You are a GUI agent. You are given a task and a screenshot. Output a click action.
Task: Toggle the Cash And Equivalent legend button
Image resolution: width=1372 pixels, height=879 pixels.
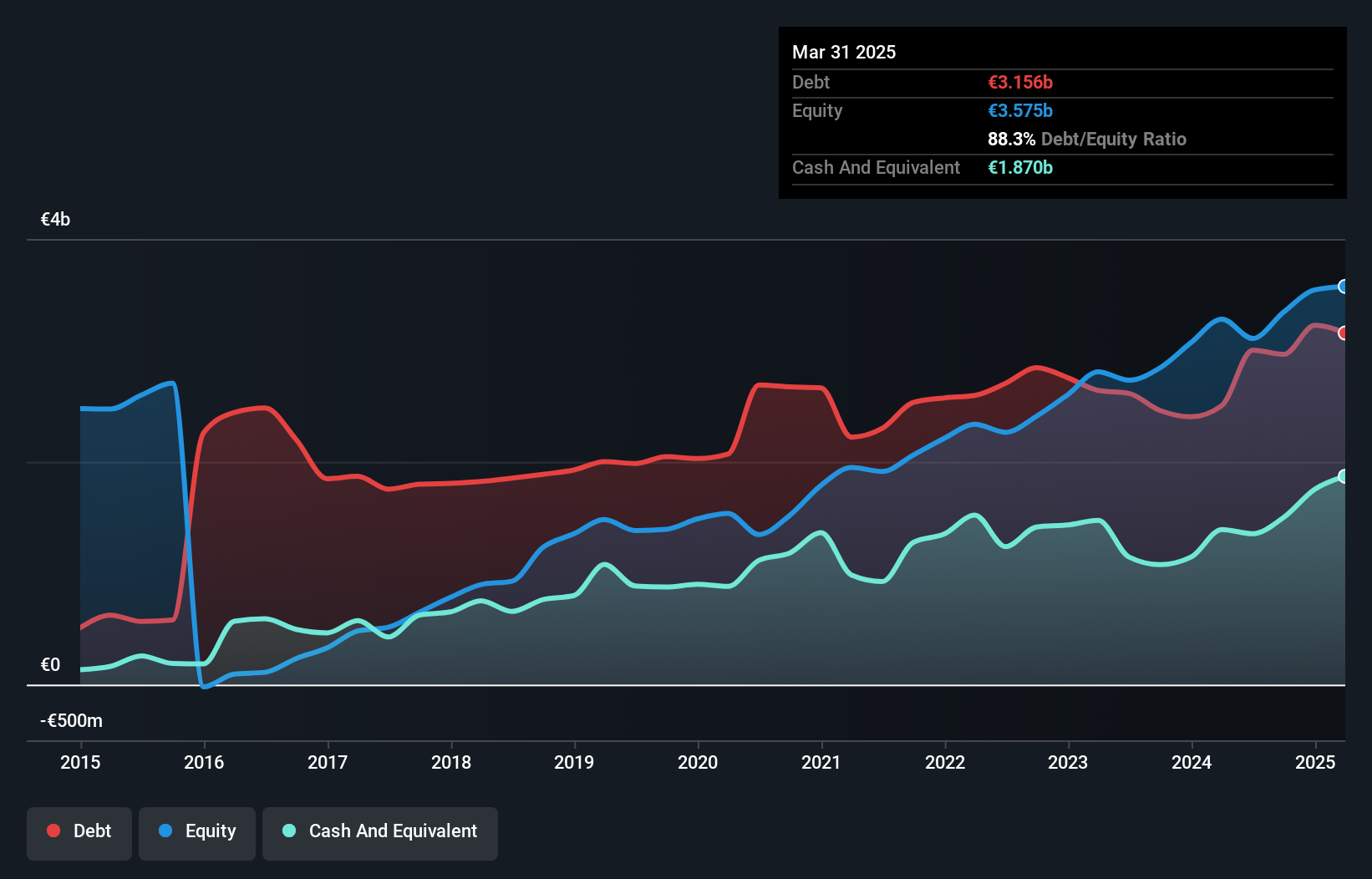380,833
